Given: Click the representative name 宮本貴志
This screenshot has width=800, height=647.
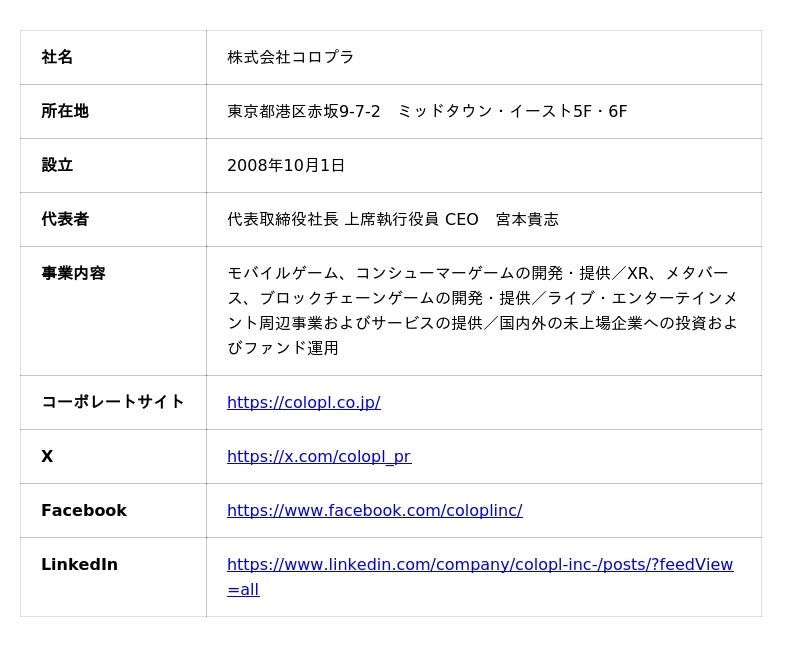Looking at the screenshot, I should pyautogui.click(x=527, y=219).
